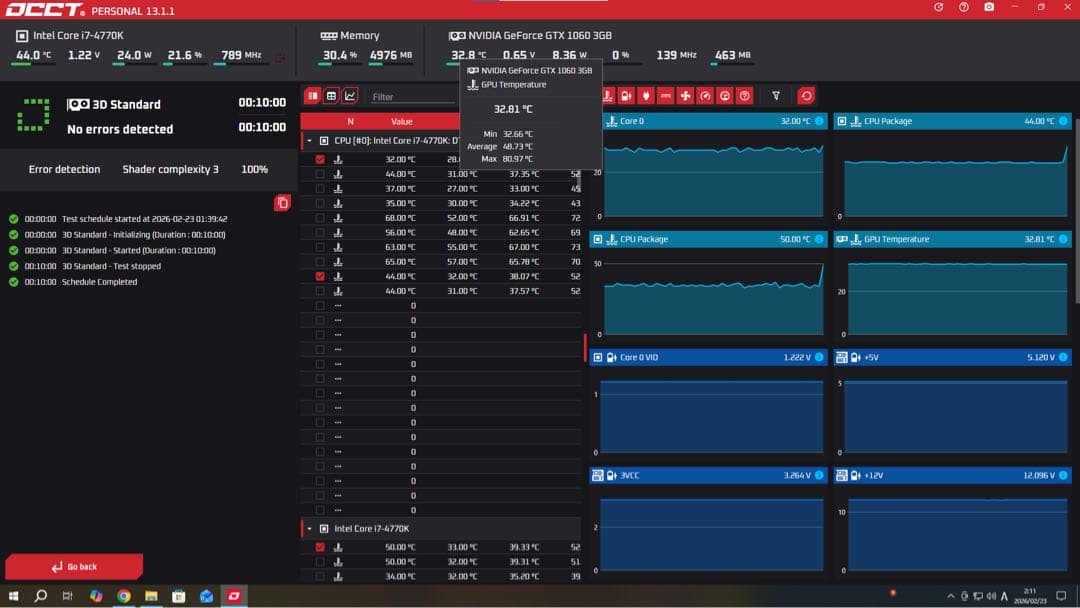Collapse the CPU [#0] Intel Core i7-4770K group
The width and height of the screenshot is (1080, 608).
pos(309,141)
